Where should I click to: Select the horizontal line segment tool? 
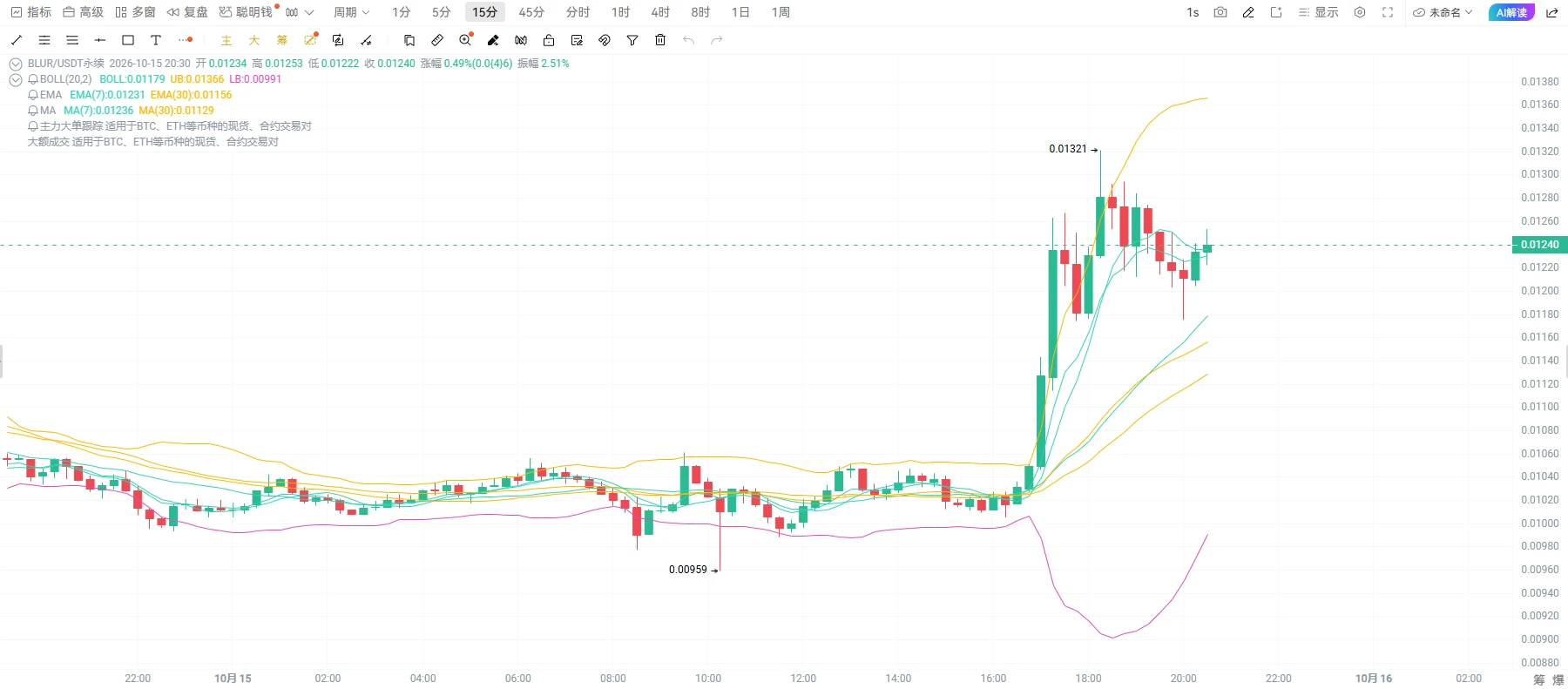point(100,40)
